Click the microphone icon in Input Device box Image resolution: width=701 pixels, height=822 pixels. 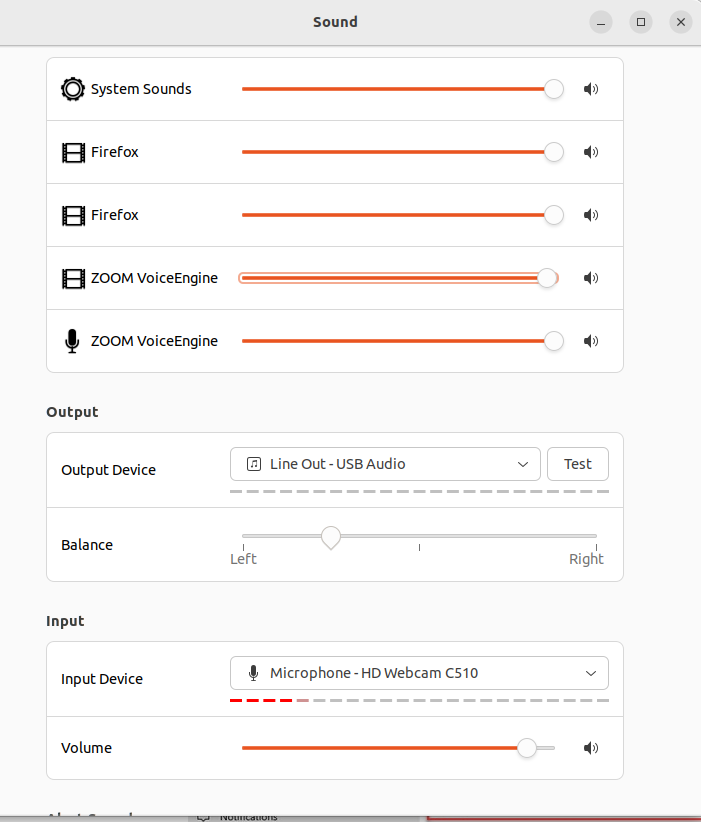(x=254, y=673)
